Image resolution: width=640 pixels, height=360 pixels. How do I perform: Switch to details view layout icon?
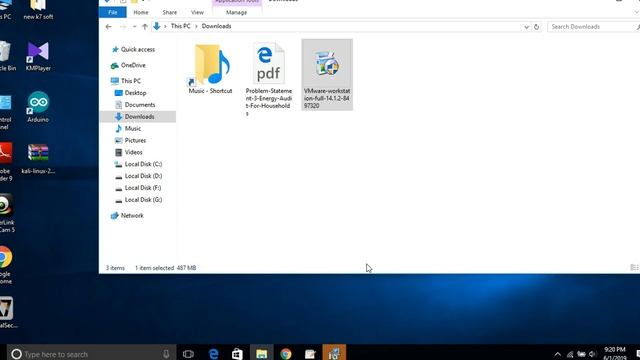pos(633,267)
